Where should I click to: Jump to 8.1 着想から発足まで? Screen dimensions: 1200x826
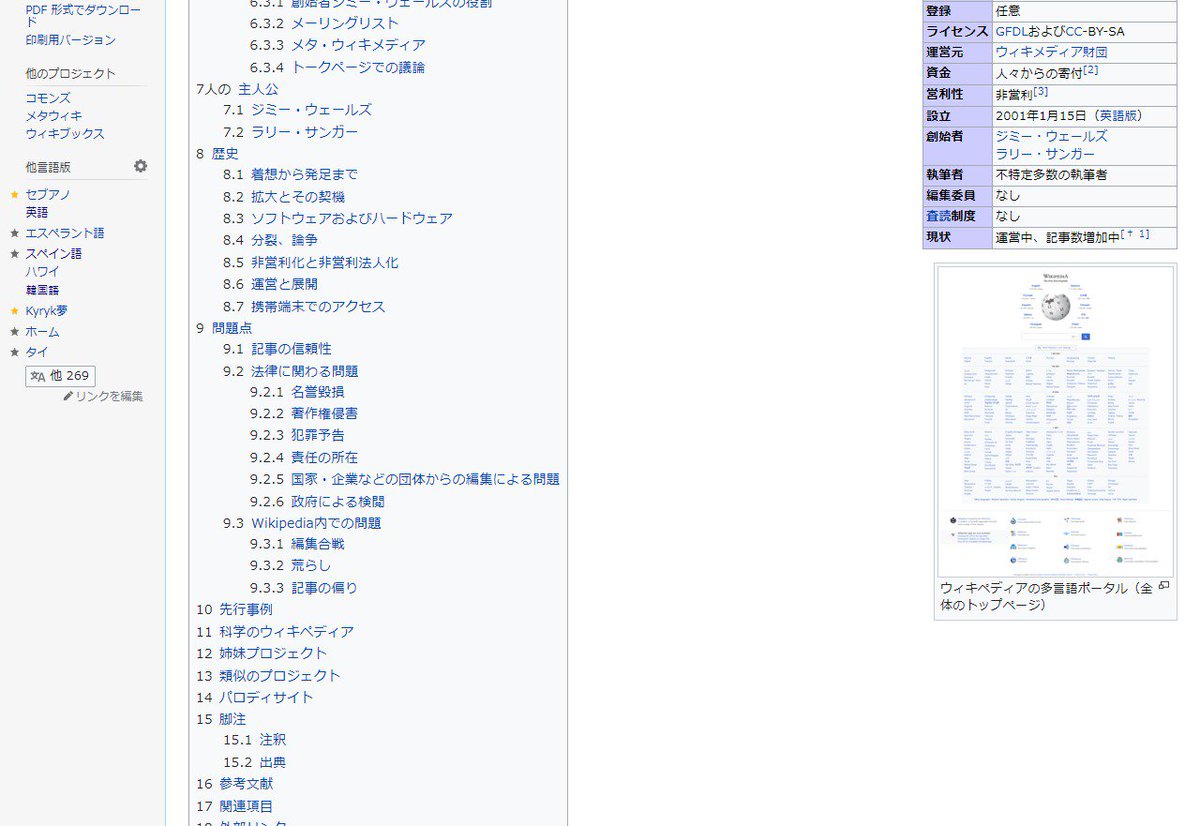coord(290,174)
